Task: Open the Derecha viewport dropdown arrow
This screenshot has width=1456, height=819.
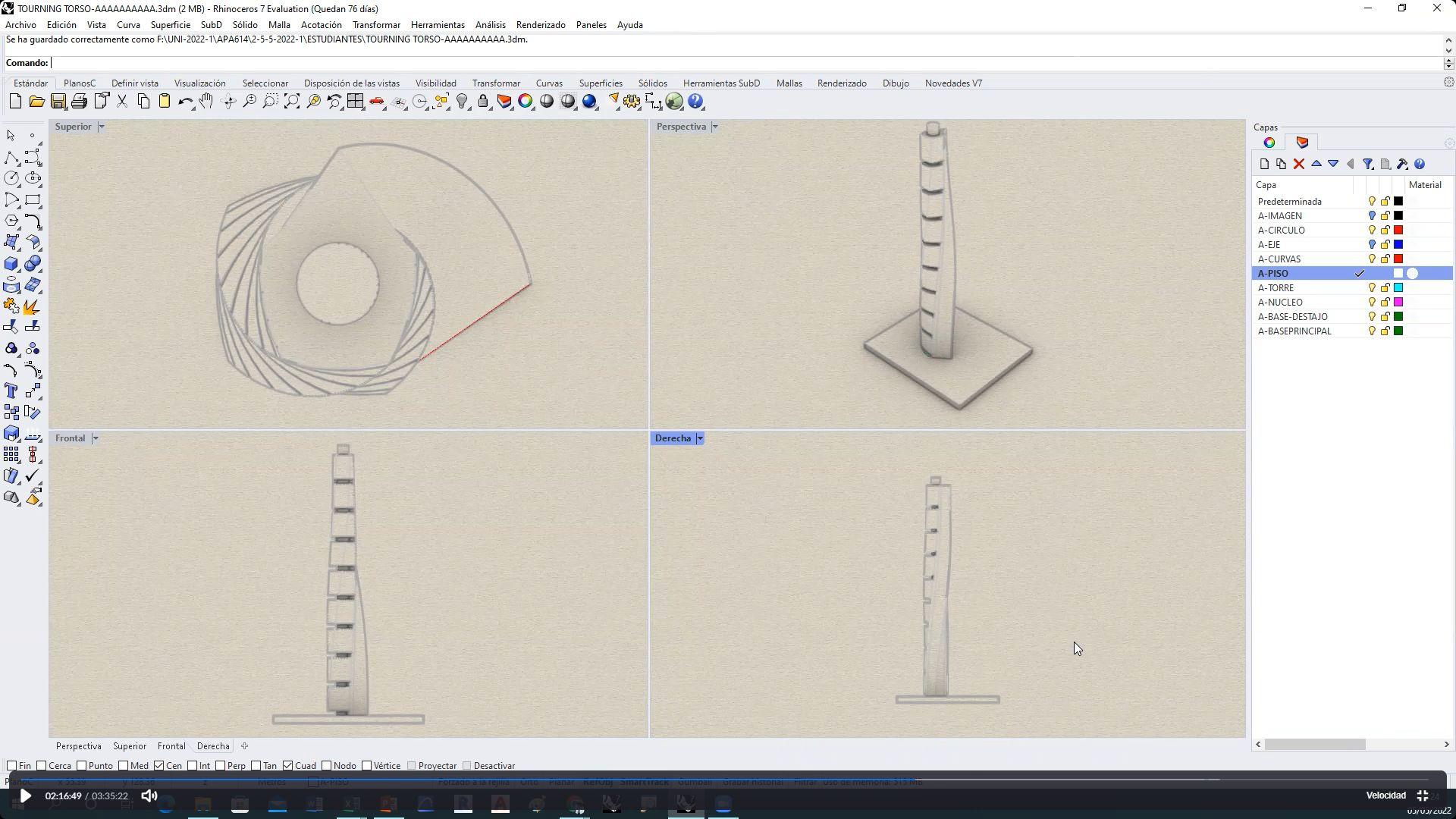Action: 700,438
